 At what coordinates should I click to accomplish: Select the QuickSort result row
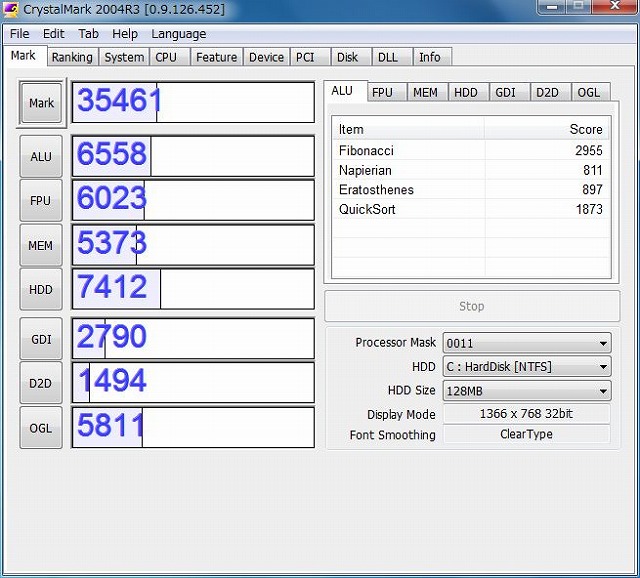471,209
